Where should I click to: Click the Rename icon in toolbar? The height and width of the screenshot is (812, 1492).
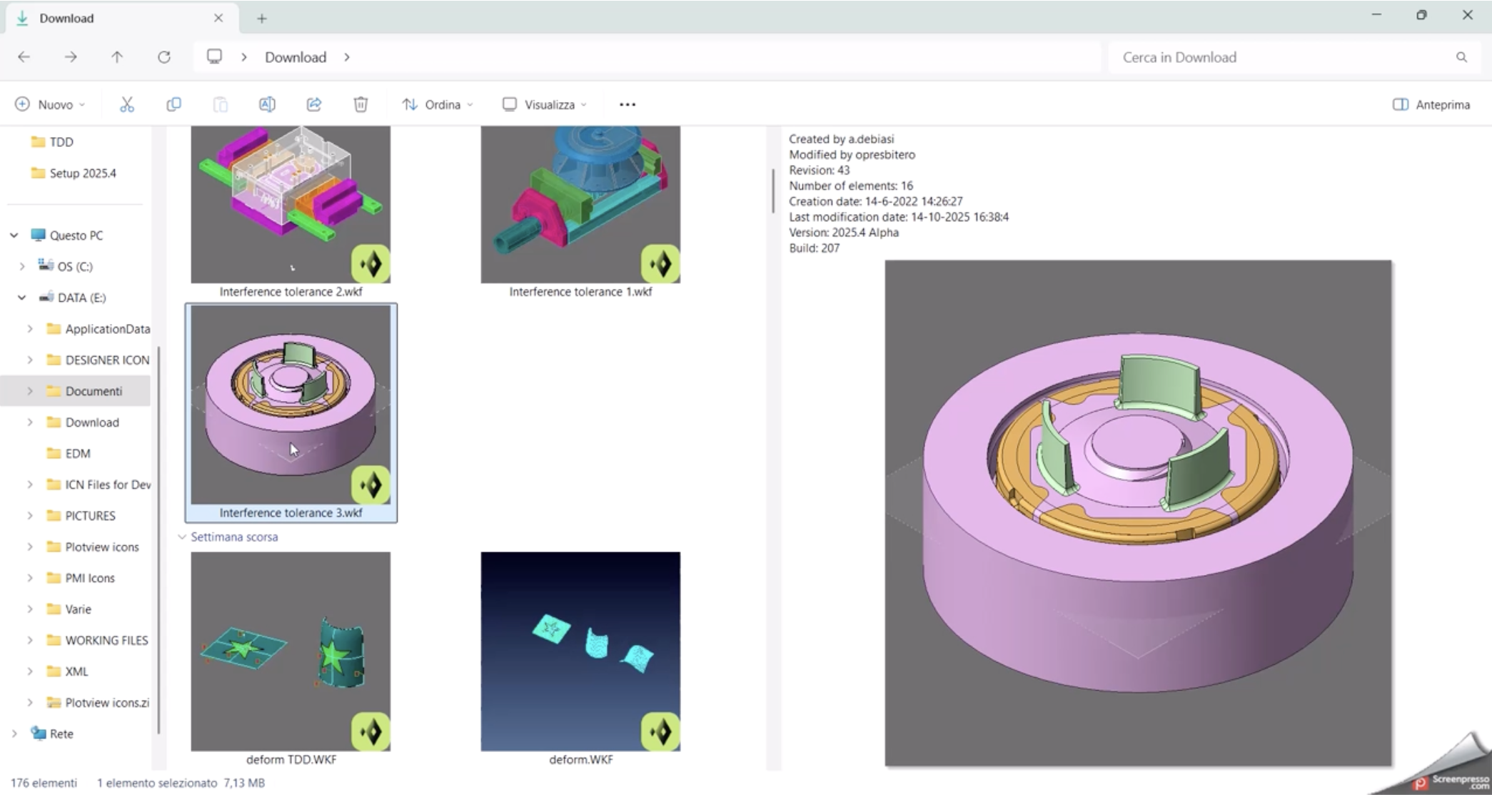coord(267,105)
